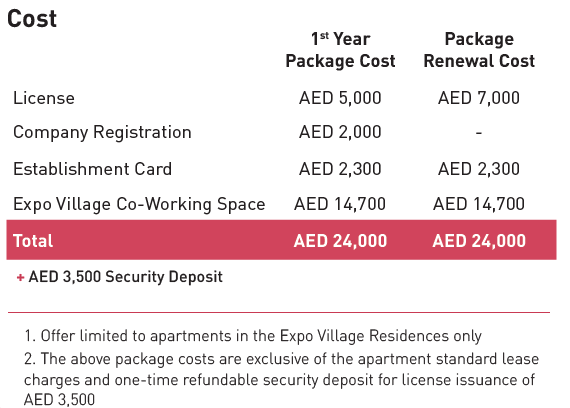570x408 pixels.
Task: Click Company Registration AED 2,000 value
Action: click(340, 132)
